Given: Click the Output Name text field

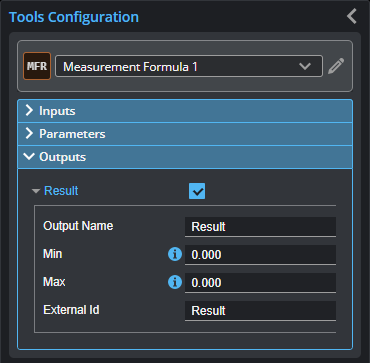Looking at the screenshot, I should pyautogui.click(x=260, y=227).
